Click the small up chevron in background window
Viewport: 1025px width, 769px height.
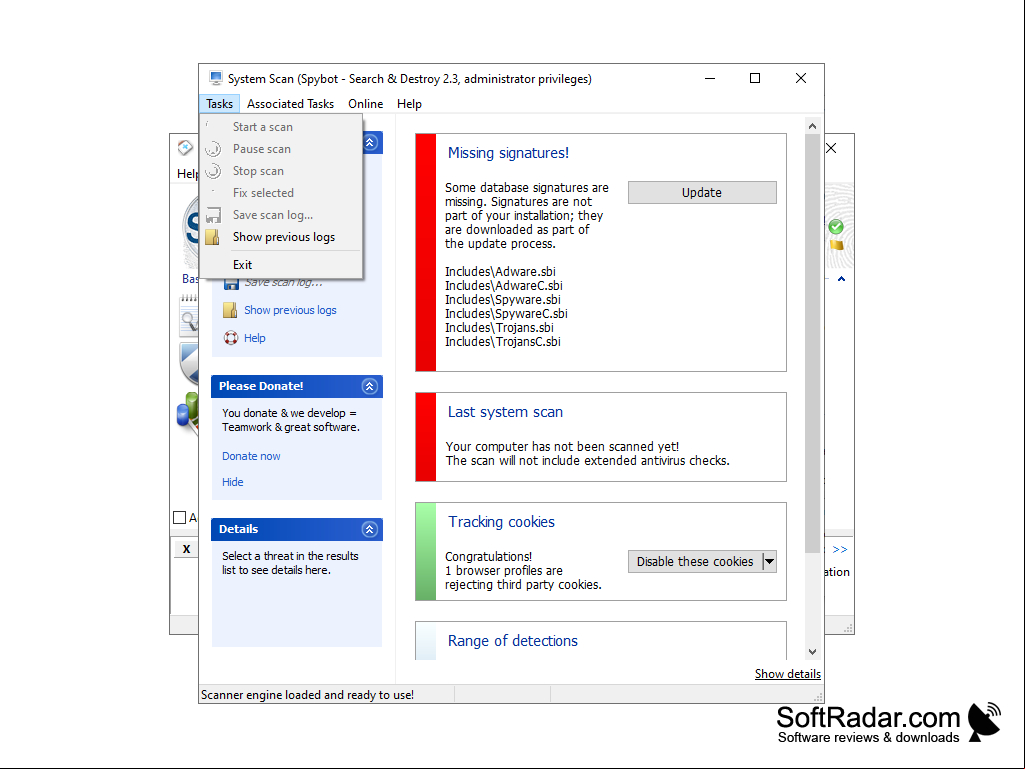click(x=841, y=279)
